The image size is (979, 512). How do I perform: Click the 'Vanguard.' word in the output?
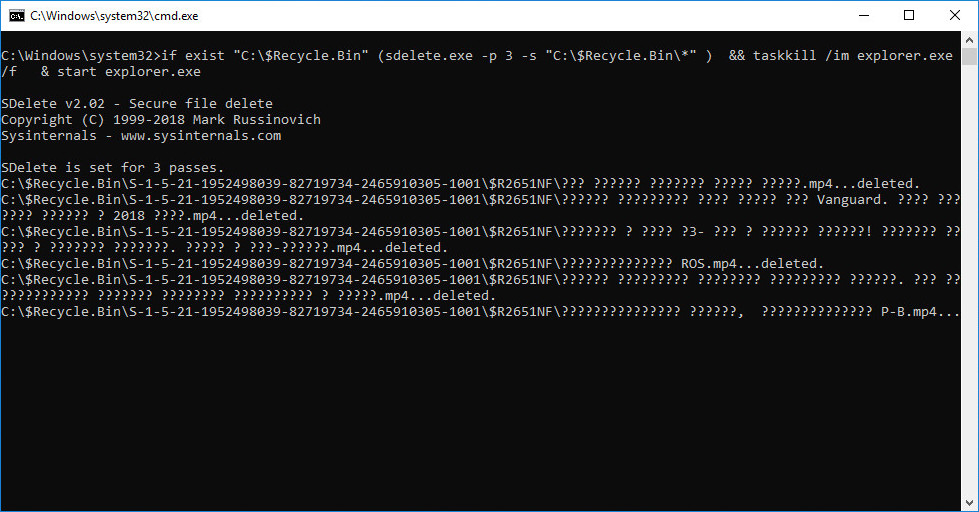click(852, 200)
